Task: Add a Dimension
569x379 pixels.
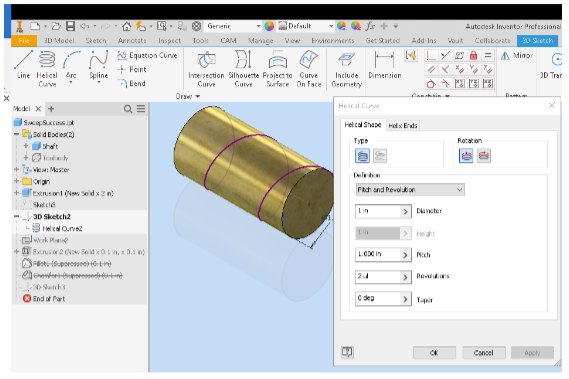Action: coord(385,65)
